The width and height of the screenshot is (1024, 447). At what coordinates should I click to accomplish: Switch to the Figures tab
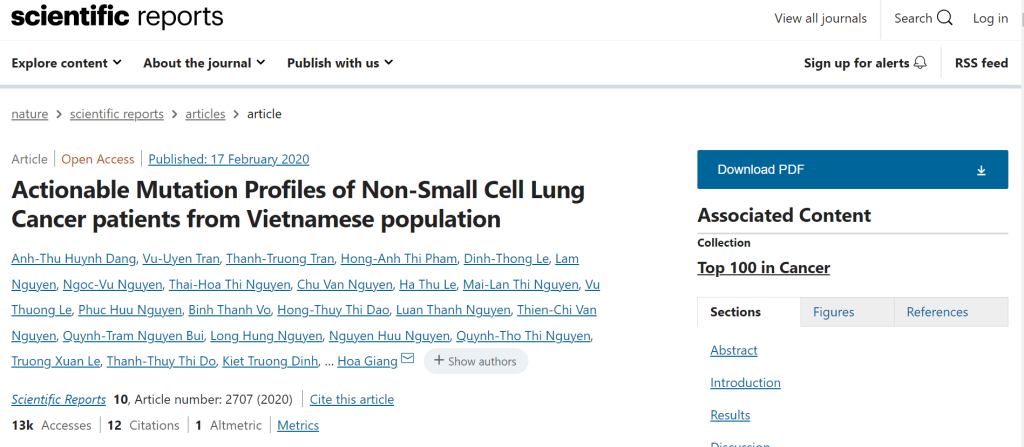click(x=833, y=312)
